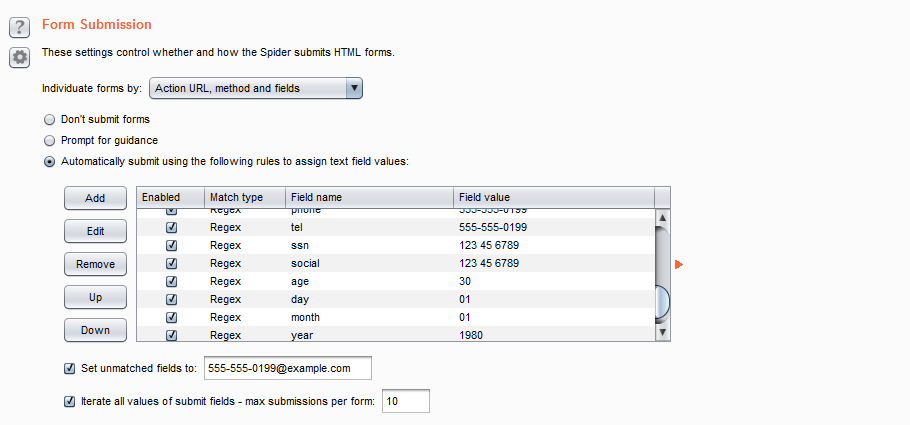Click the settings gear icon

(x=20, y=57)
